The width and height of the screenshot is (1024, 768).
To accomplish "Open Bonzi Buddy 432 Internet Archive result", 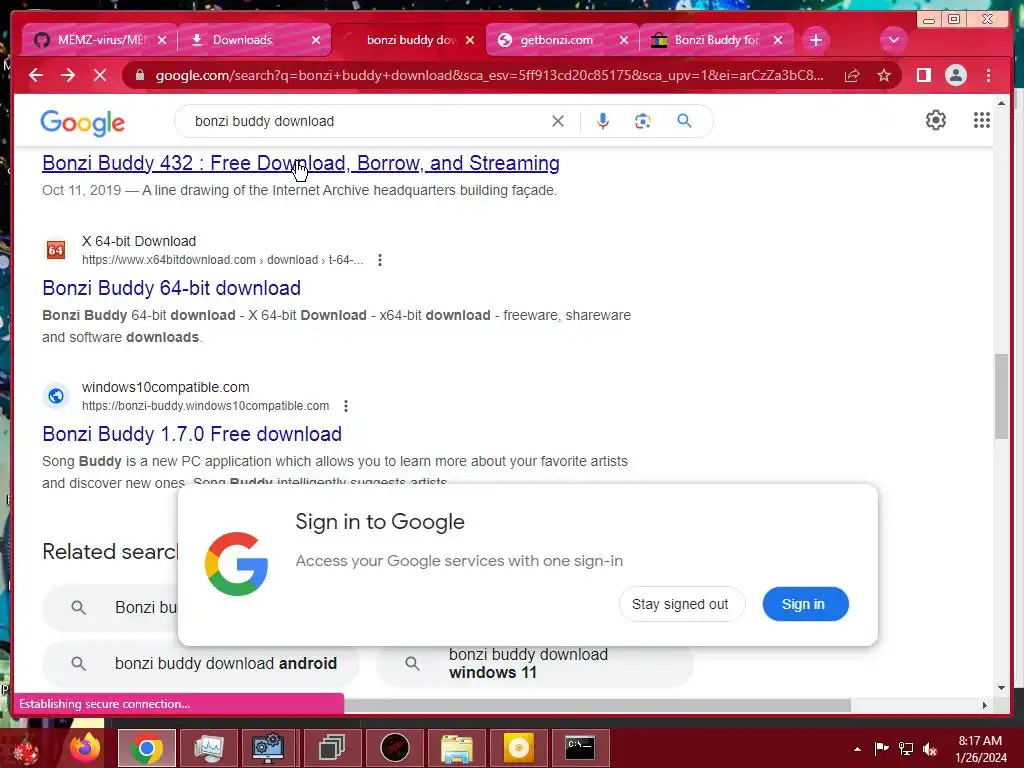I will pos(300,163).
